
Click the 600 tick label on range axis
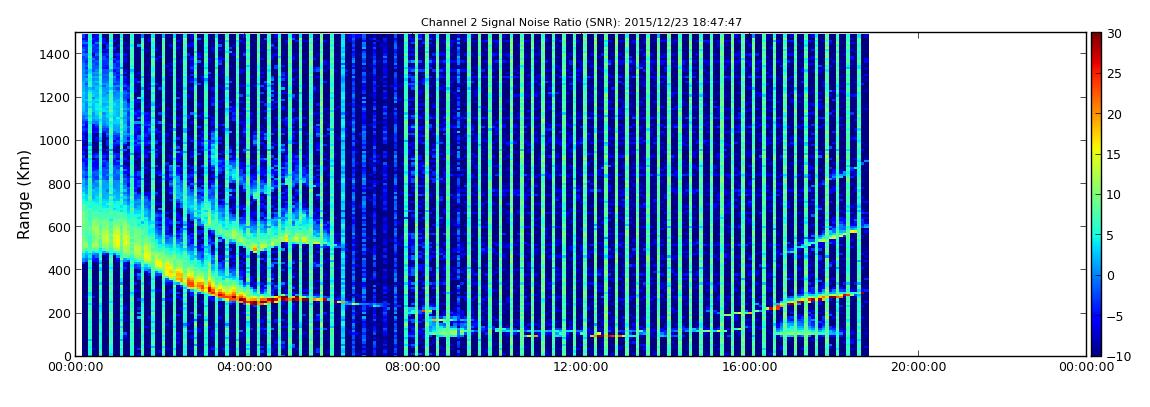[59, 227]
